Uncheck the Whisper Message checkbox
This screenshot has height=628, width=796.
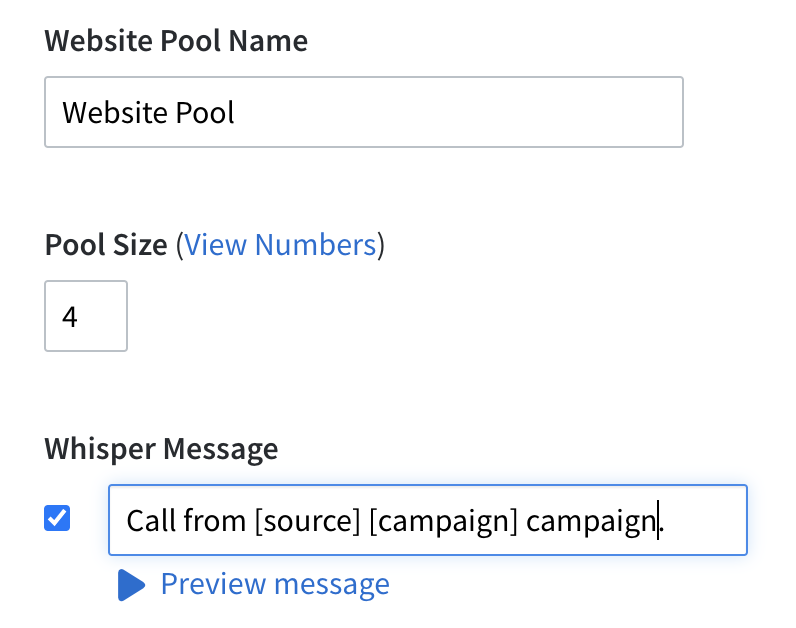click(x=57, y=518)
